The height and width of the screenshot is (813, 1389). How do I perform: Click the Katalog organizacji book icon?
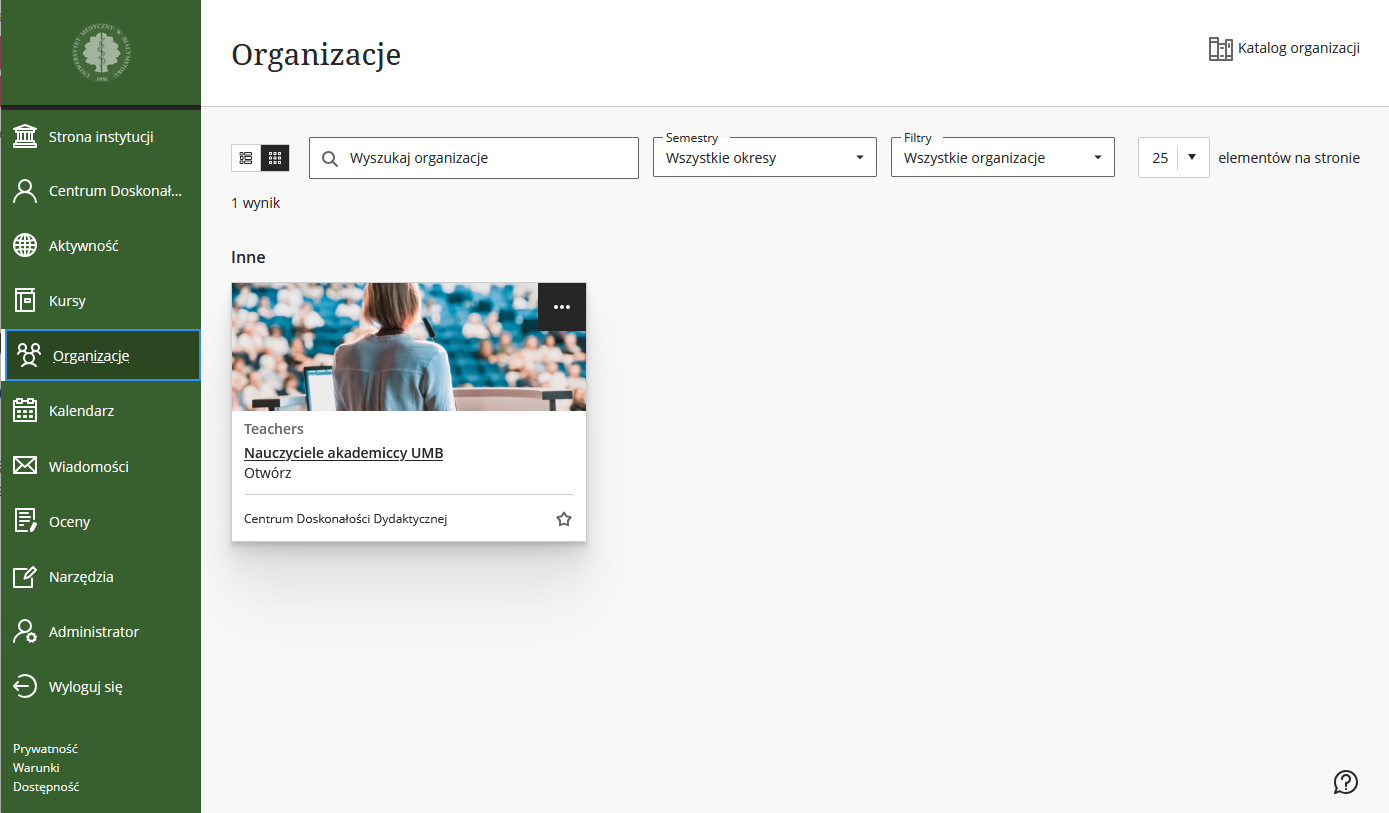(1220, 49)
